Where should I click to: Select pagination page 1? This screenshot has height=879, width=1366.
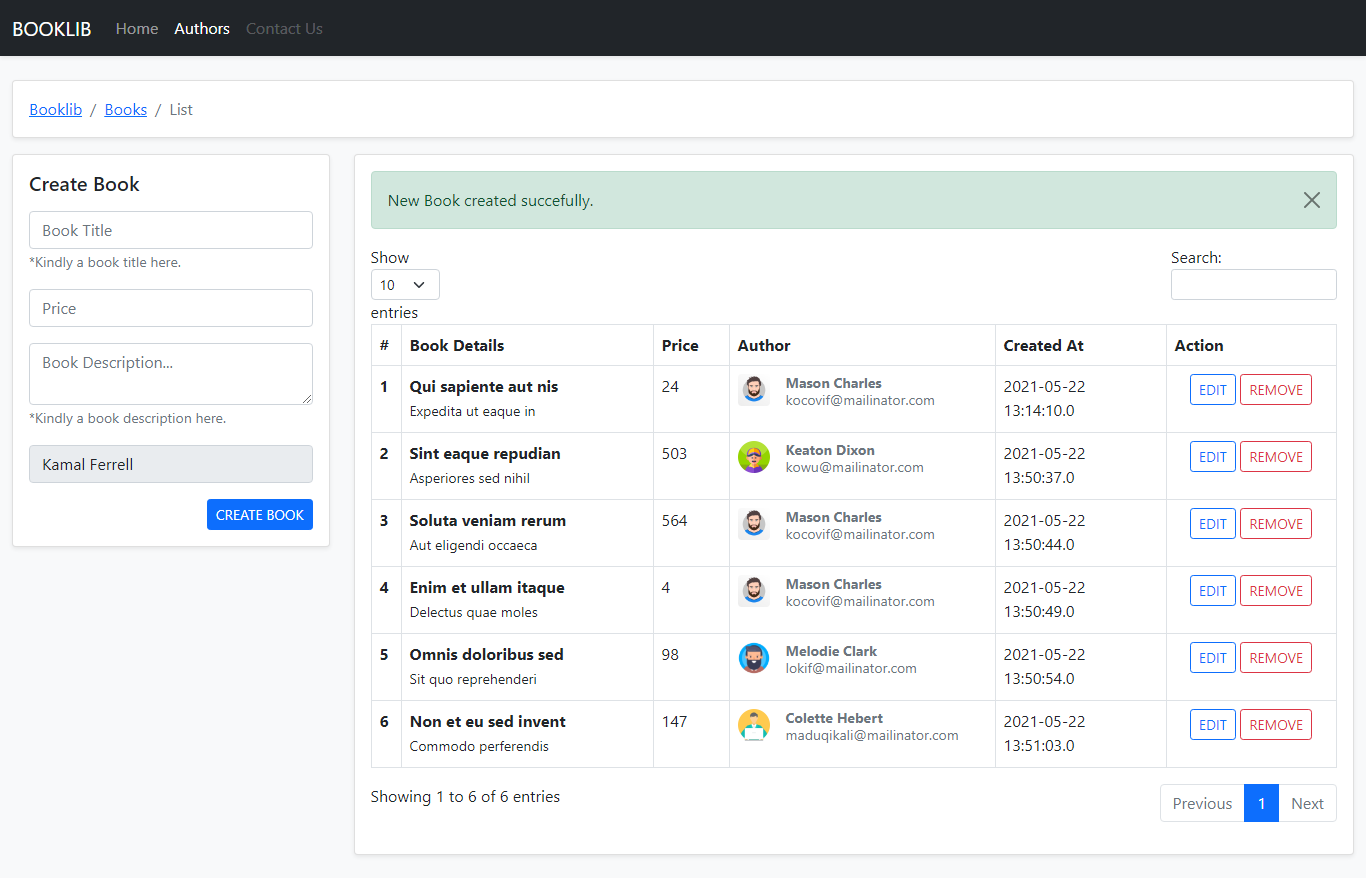[x=1262, y=803]
